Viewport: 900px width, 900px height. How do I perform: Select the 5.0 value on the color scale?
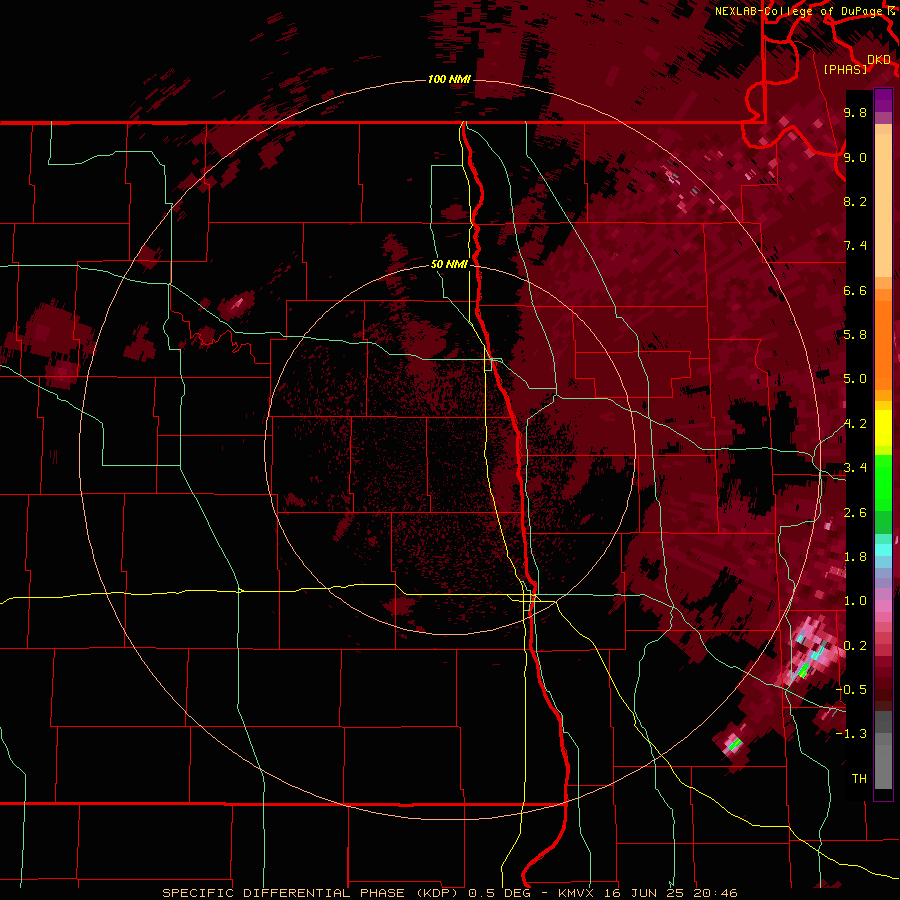pos(855,379)
